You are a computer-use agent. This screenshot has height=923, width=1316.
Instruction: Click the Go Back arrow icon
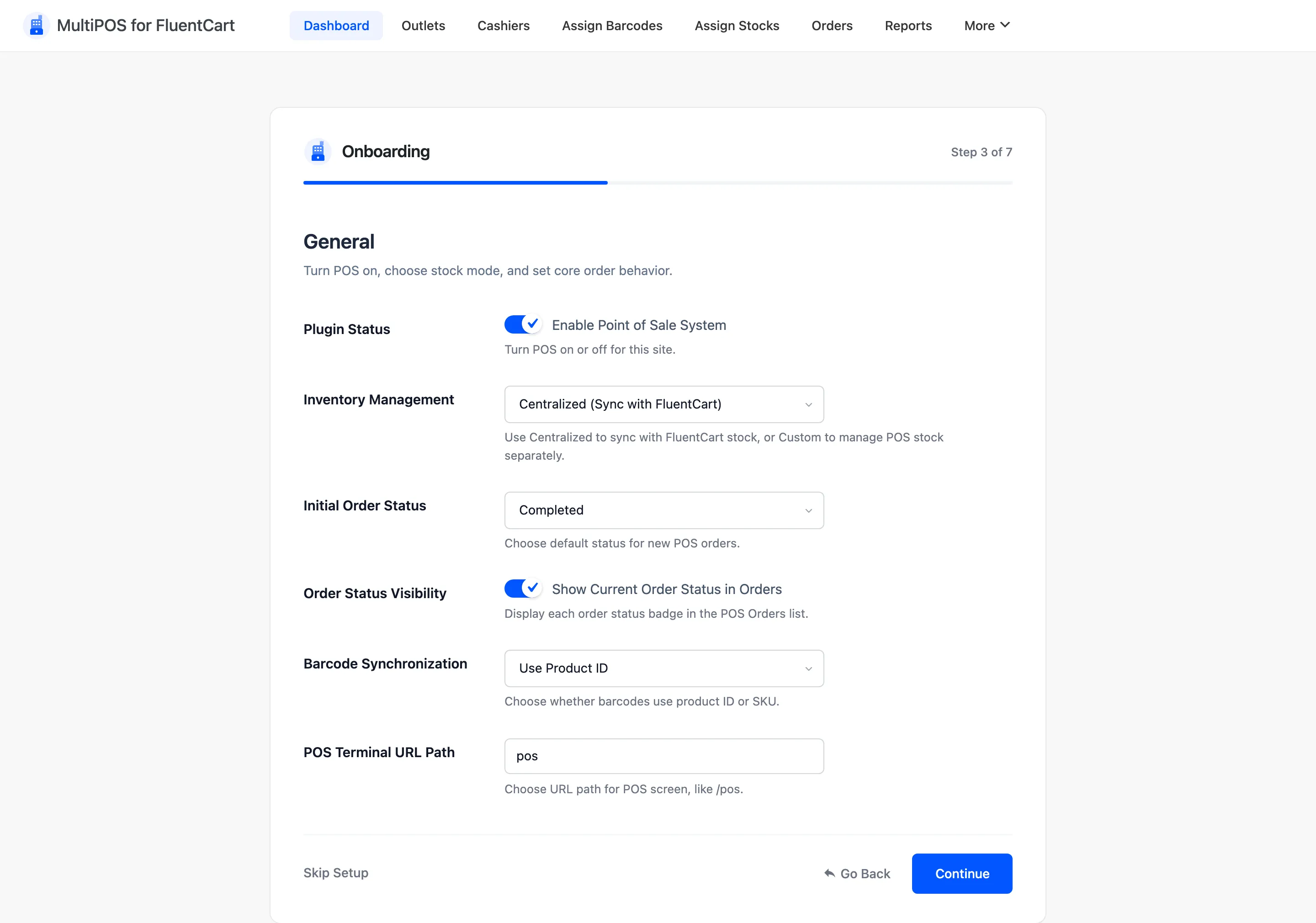pyautogui.click(x=829, y=873)
